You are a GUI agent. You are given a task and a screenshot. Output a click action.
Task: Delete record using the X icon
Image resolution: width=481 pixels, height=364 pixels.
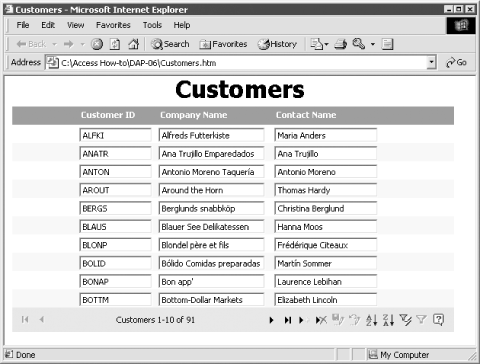pos(321,320)
